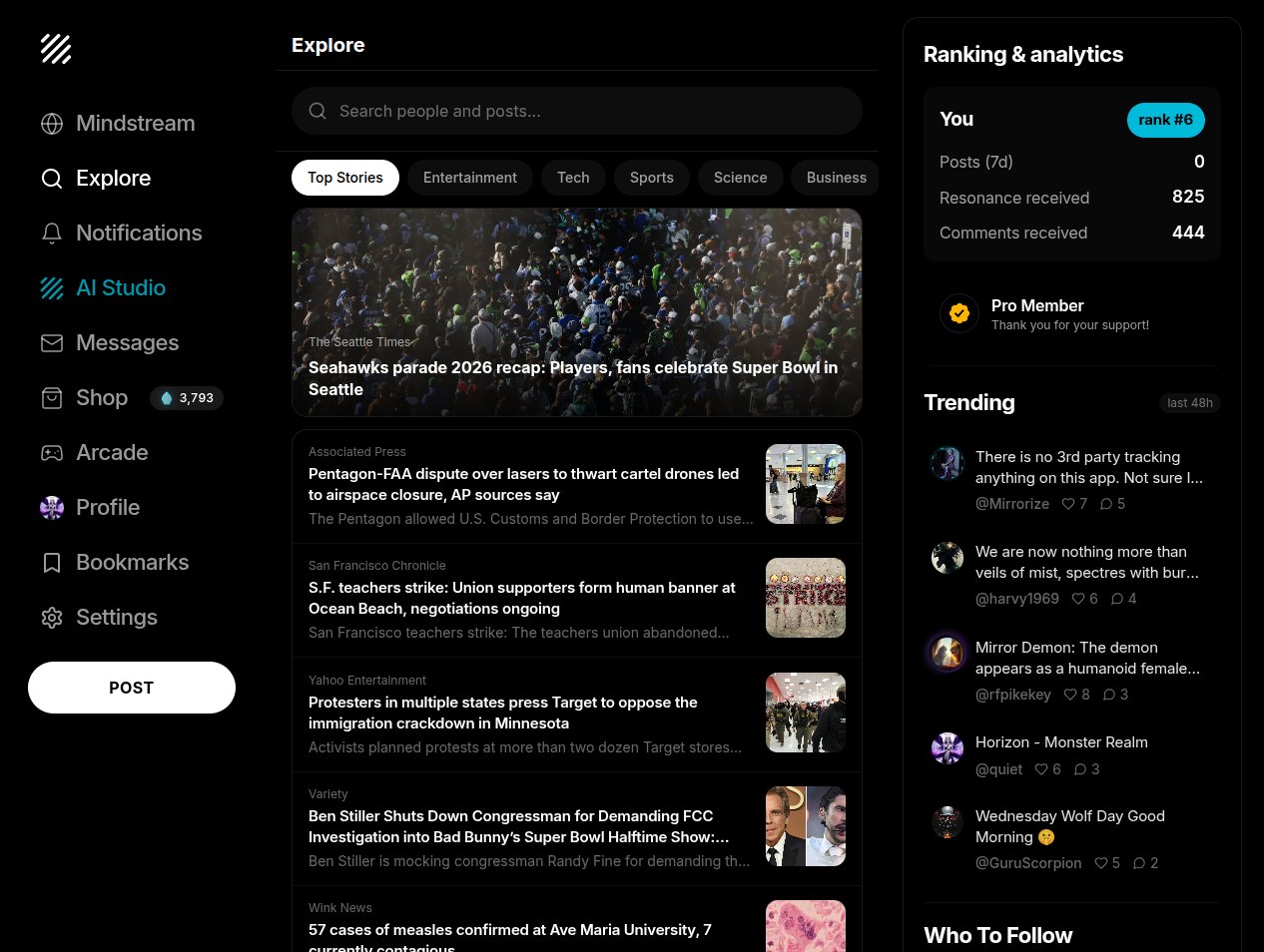Open Mindstream globe icon
This screenshot has height=952, width=1264.
click(x=52, y=124)
